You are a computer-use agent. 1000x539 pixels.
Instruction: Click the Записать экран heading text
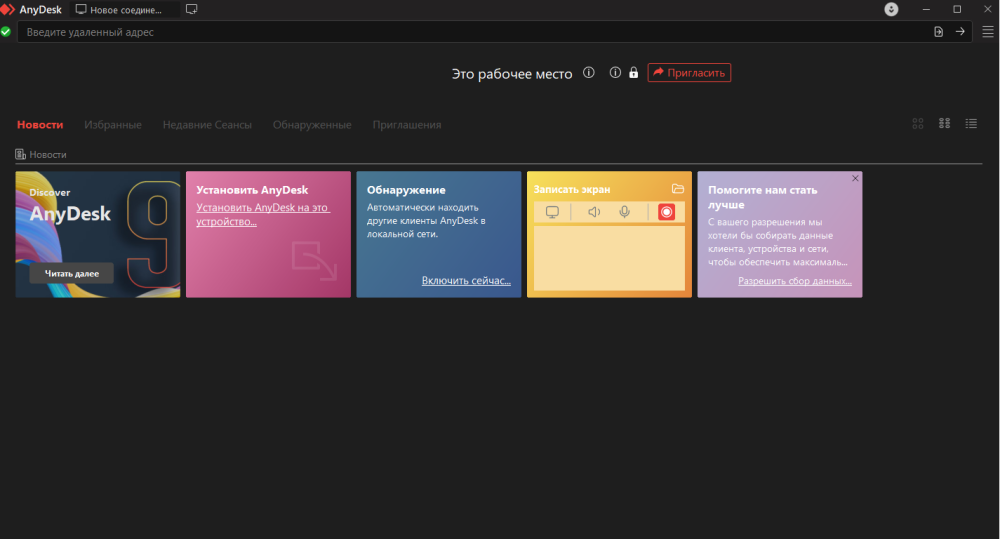(x=572, y=189)
